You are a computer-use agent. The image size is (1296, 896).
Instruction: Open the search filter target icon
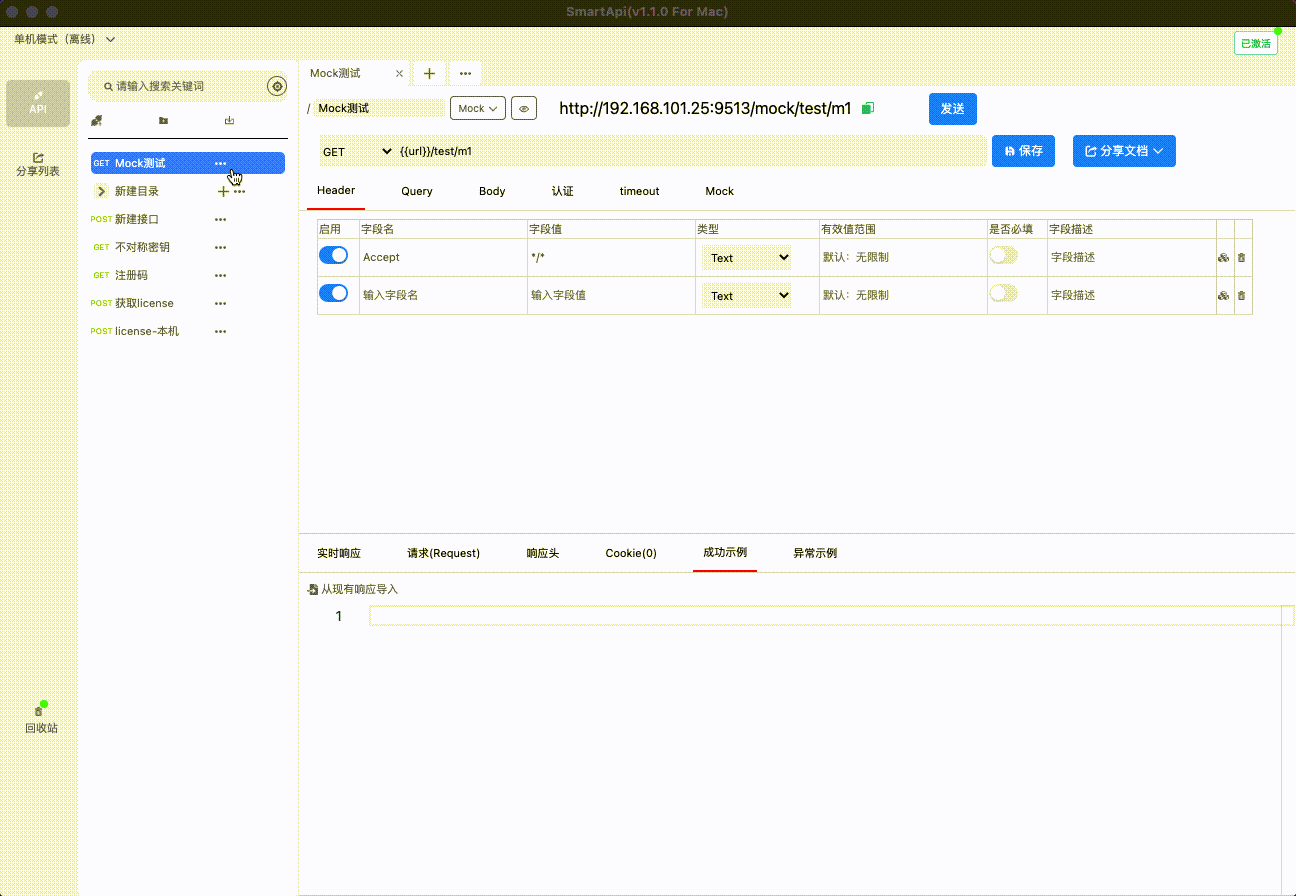coord(276,86)
